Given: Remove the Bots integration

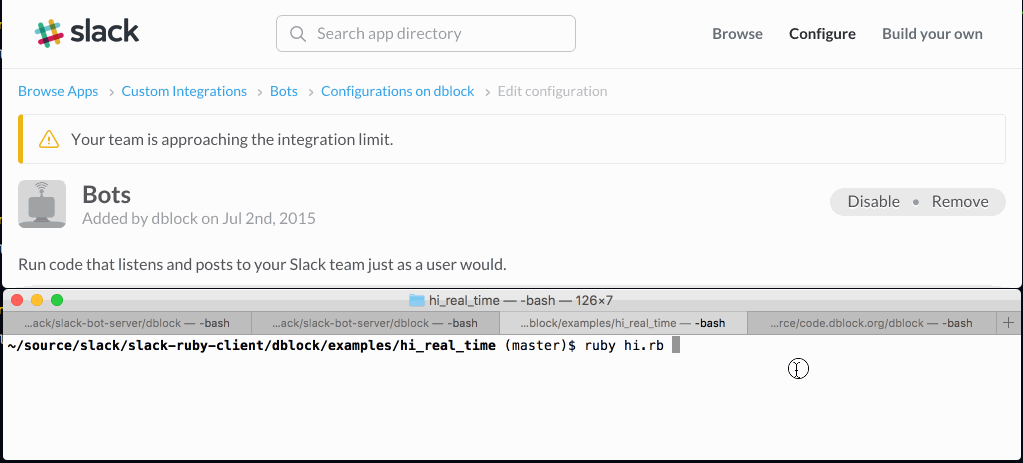Looking at the screenshot, I should pos(960,202).
